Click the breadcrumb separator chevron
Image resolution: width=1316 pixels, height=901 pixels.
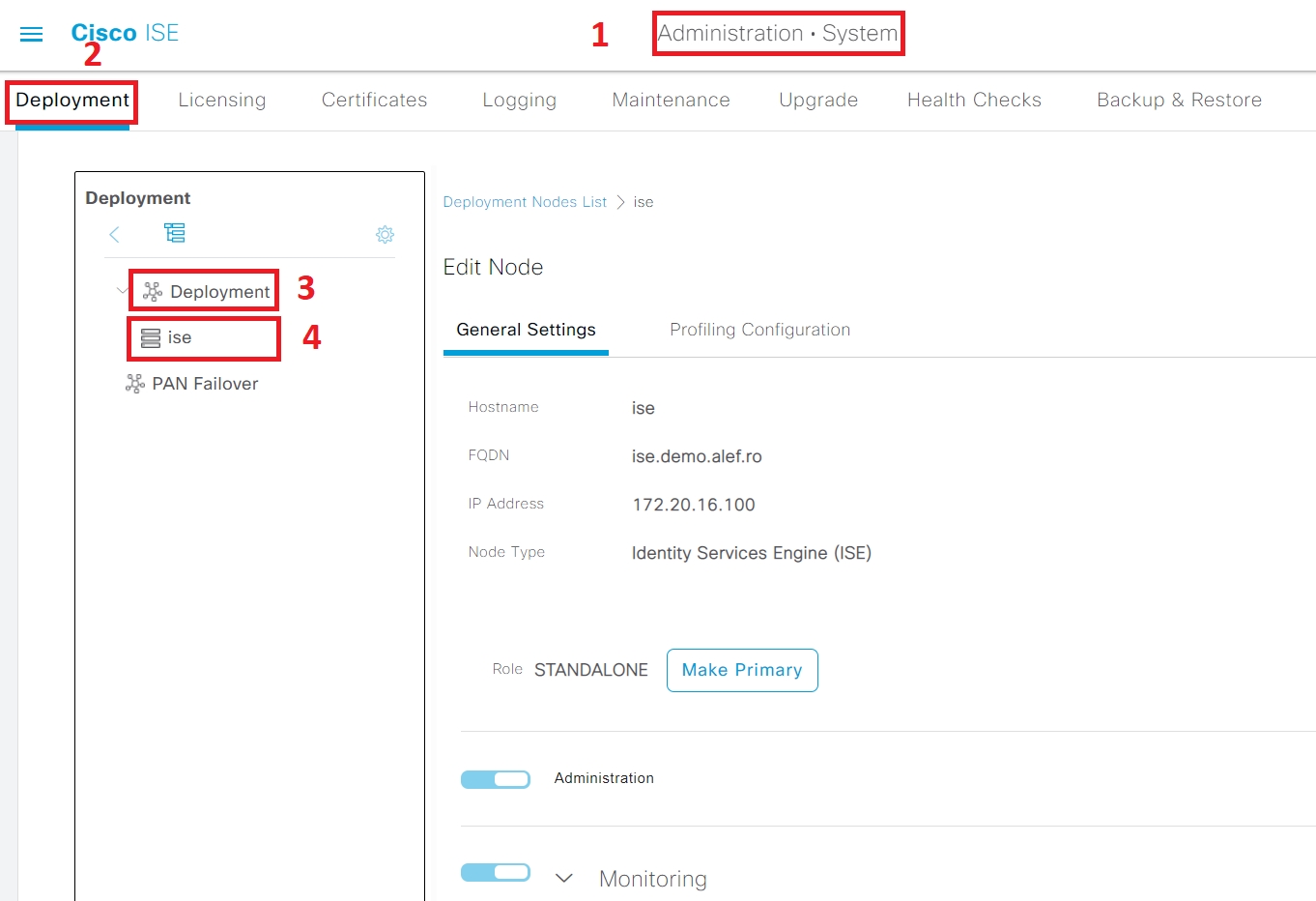(620, 202)
